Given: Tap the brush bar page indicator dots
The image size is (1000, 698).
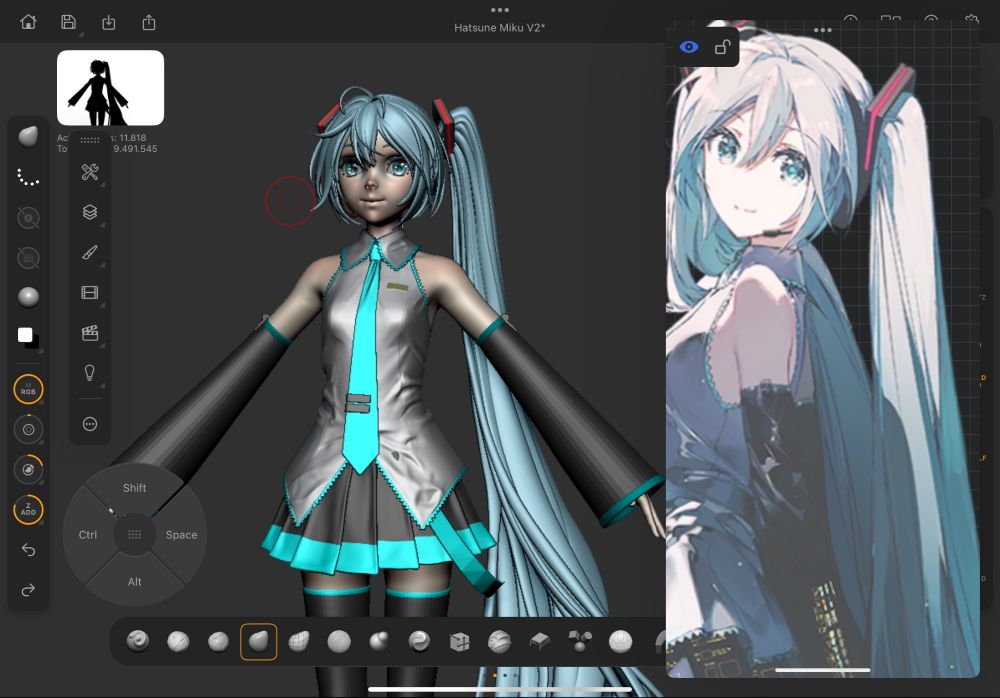Looking at the screenshot, I should [505, 675].
